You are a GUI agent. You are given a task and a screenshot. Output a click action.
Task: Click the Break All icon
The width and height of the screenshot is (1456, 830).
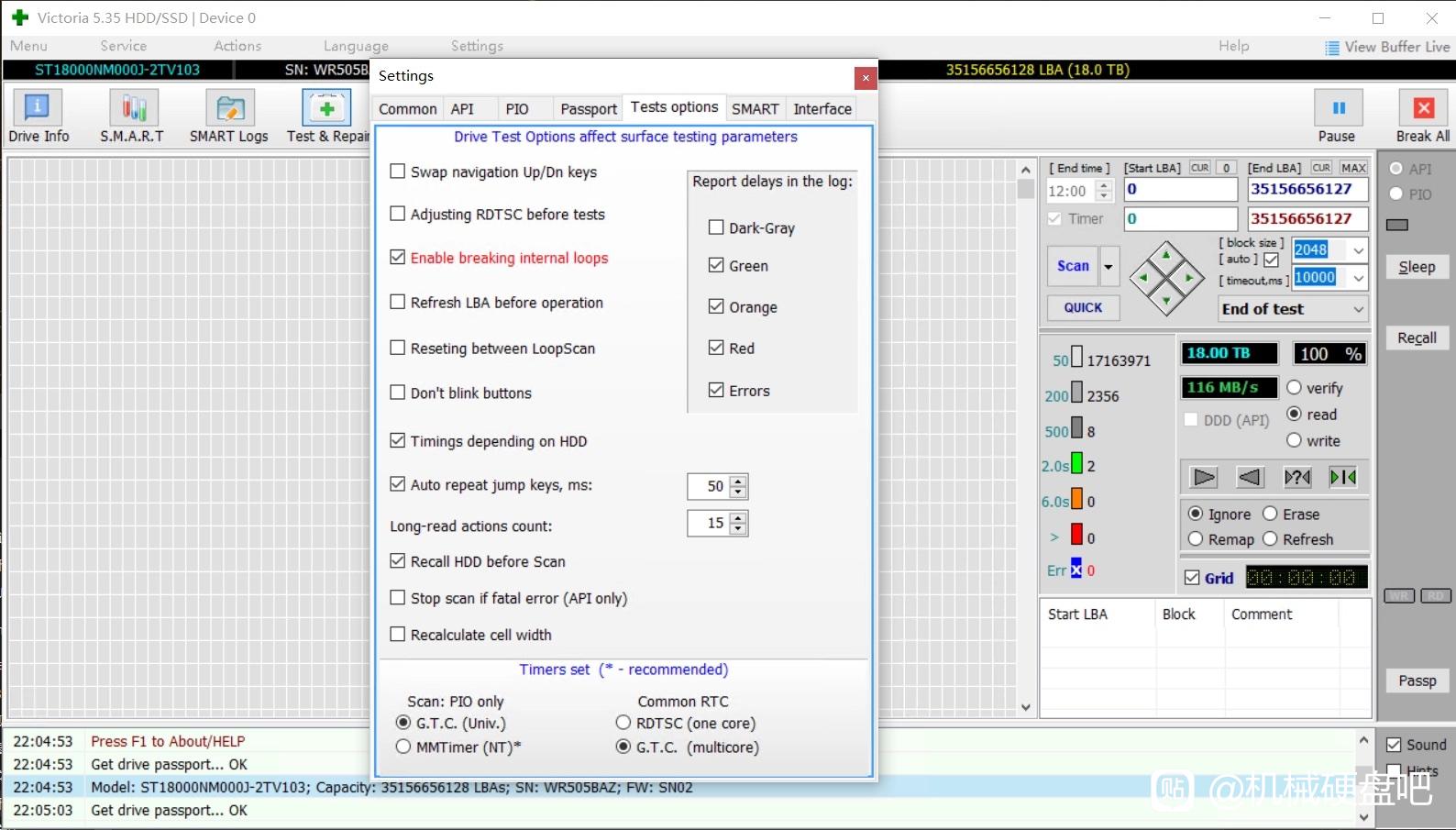1423,108
